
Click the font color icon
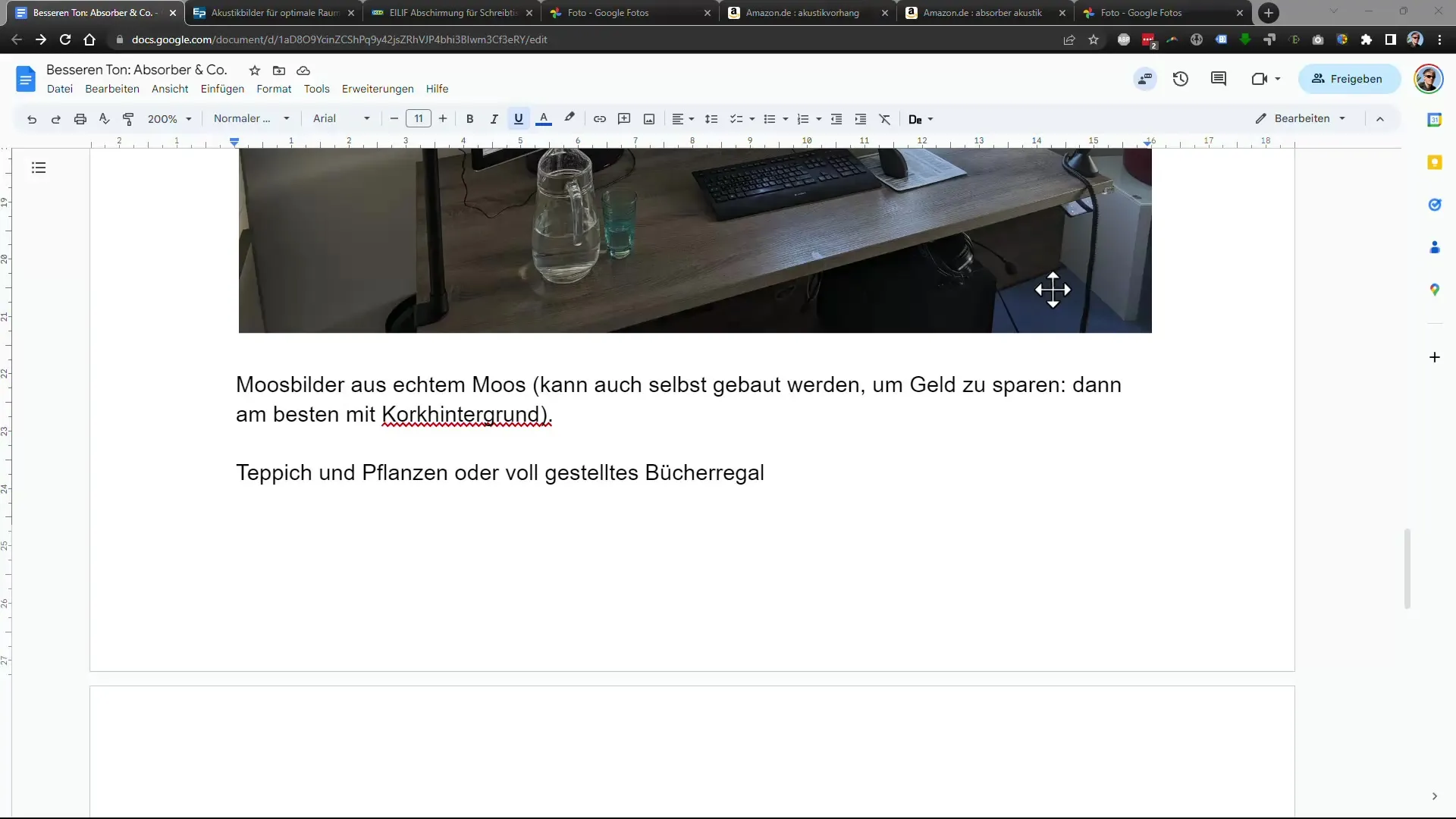pyautogui.click(x=544, y=119)
